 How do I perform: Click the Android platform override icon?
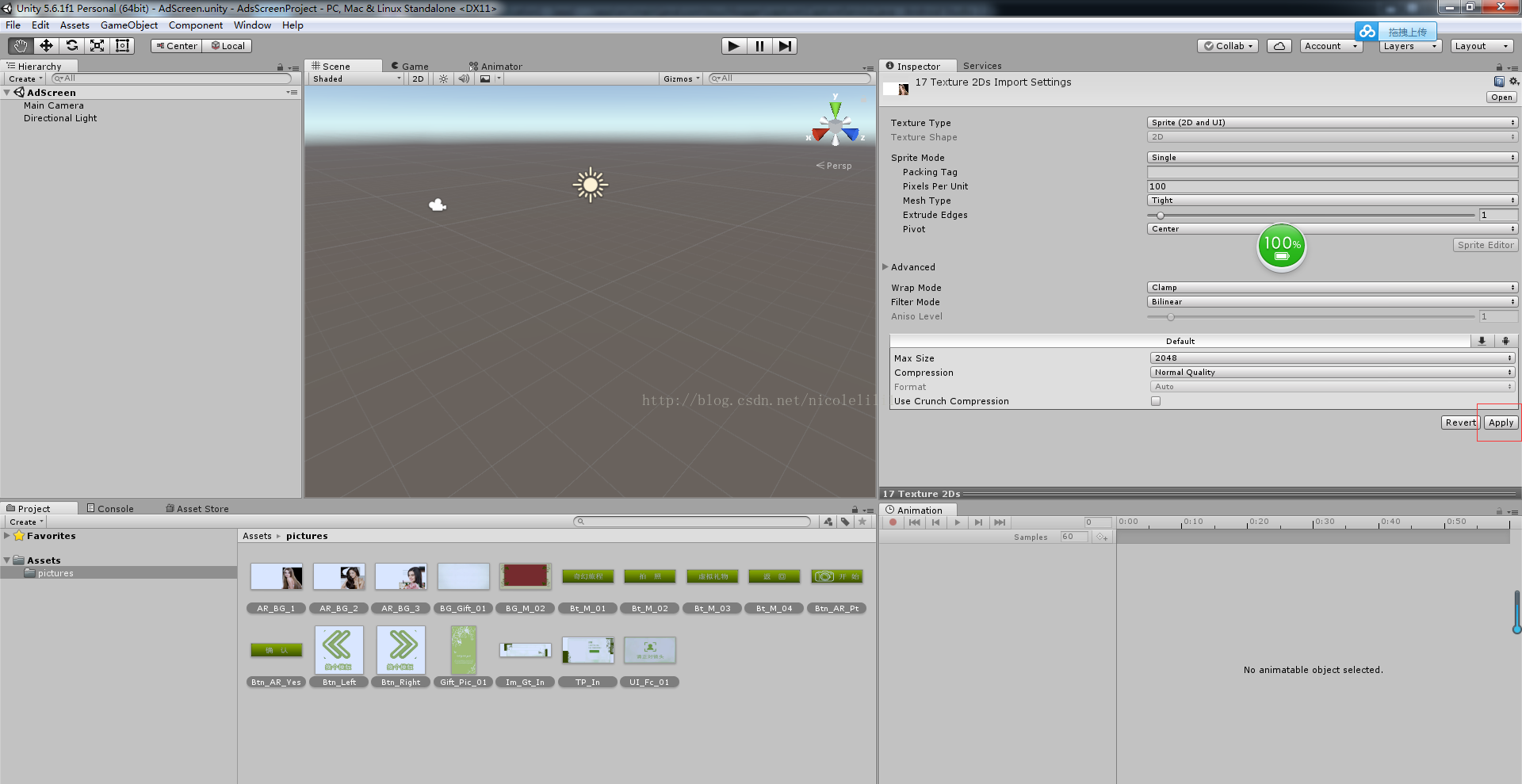[x=1505, y=341]
